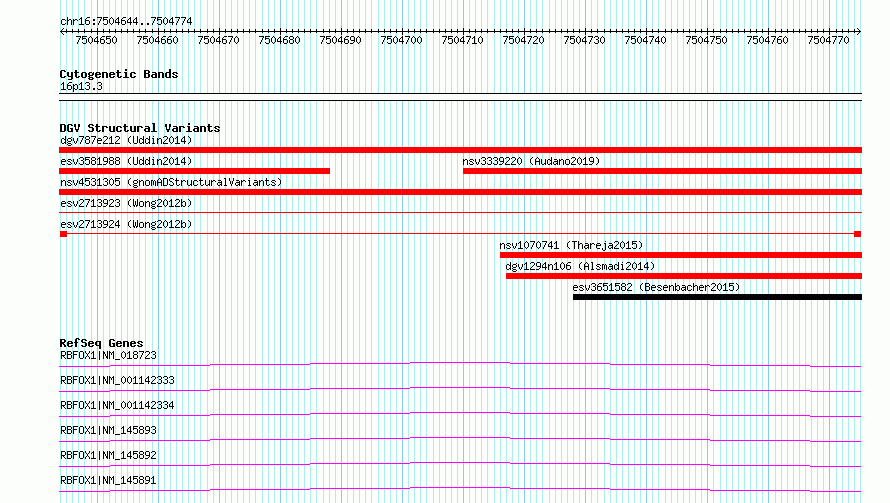Open nsv1070741 (Thareja2015) variant label
890x503 pixels.
(571, 245)
